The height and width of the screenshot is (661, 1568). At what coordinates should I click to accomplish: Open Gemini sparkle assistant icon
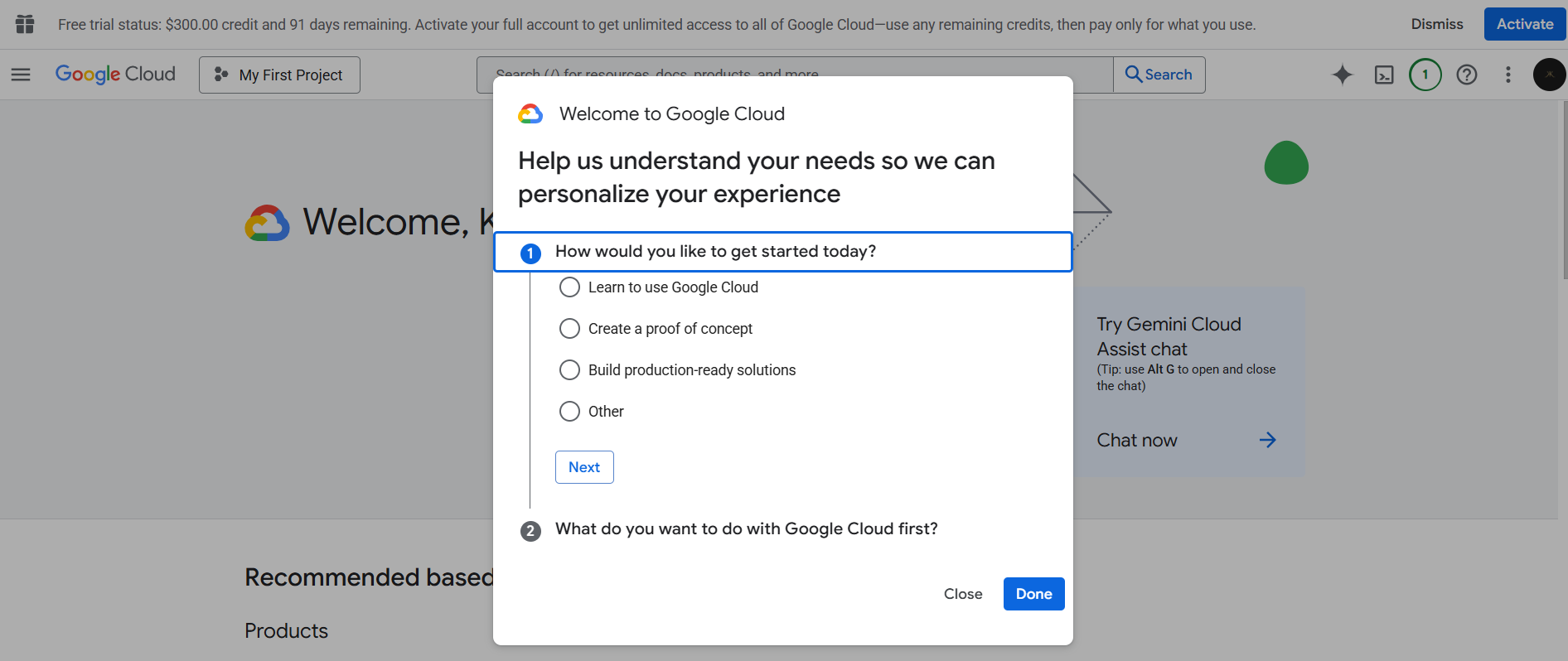tap(1343, 75)
